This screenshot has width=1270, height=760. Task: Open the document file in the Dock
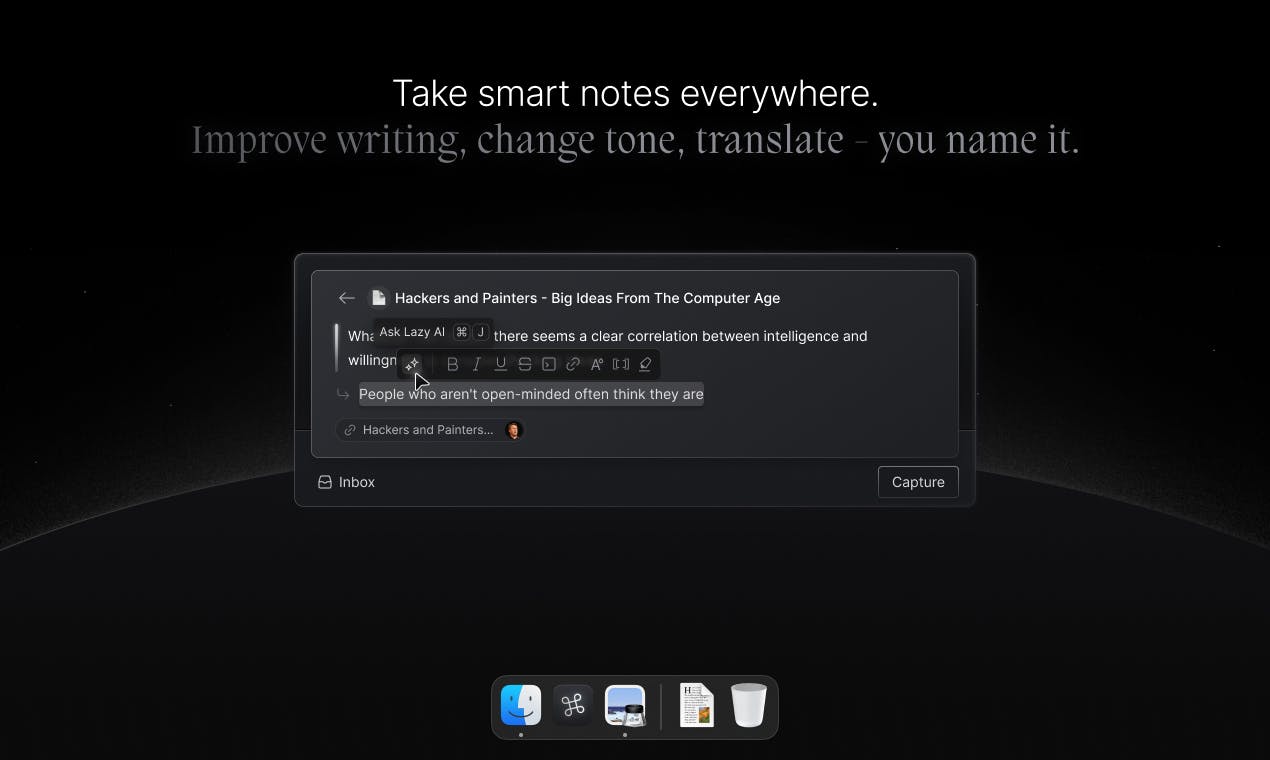pos(697,706)
